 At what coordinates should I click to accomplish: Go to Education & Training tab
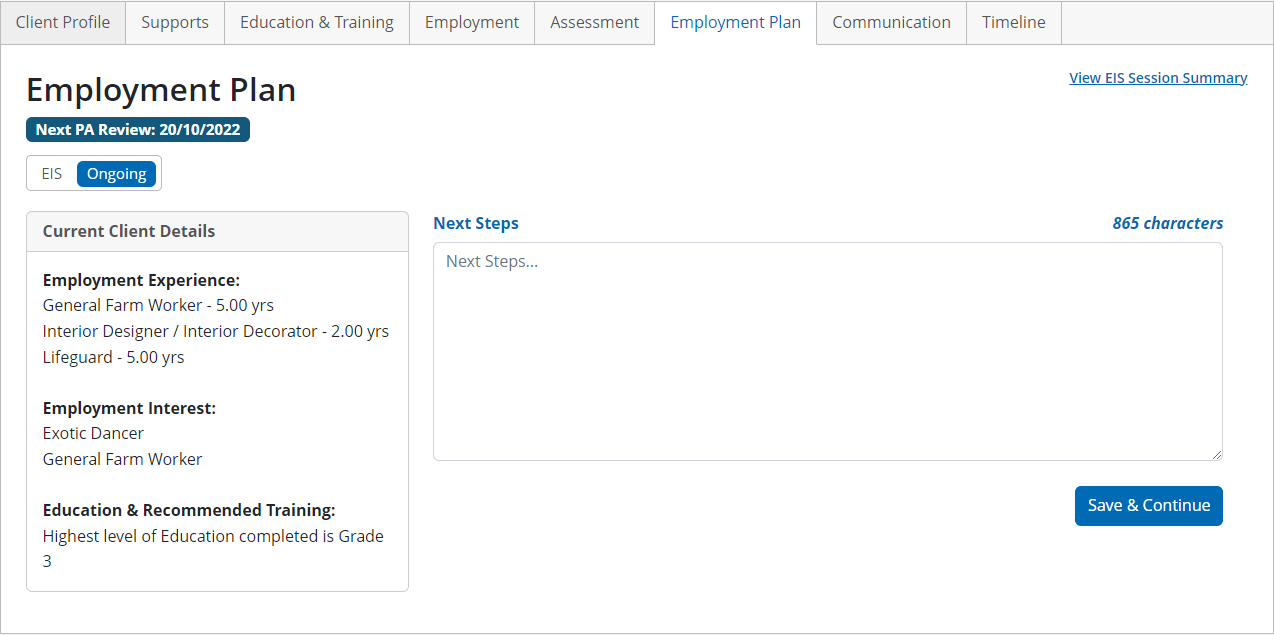pos(317,22)
